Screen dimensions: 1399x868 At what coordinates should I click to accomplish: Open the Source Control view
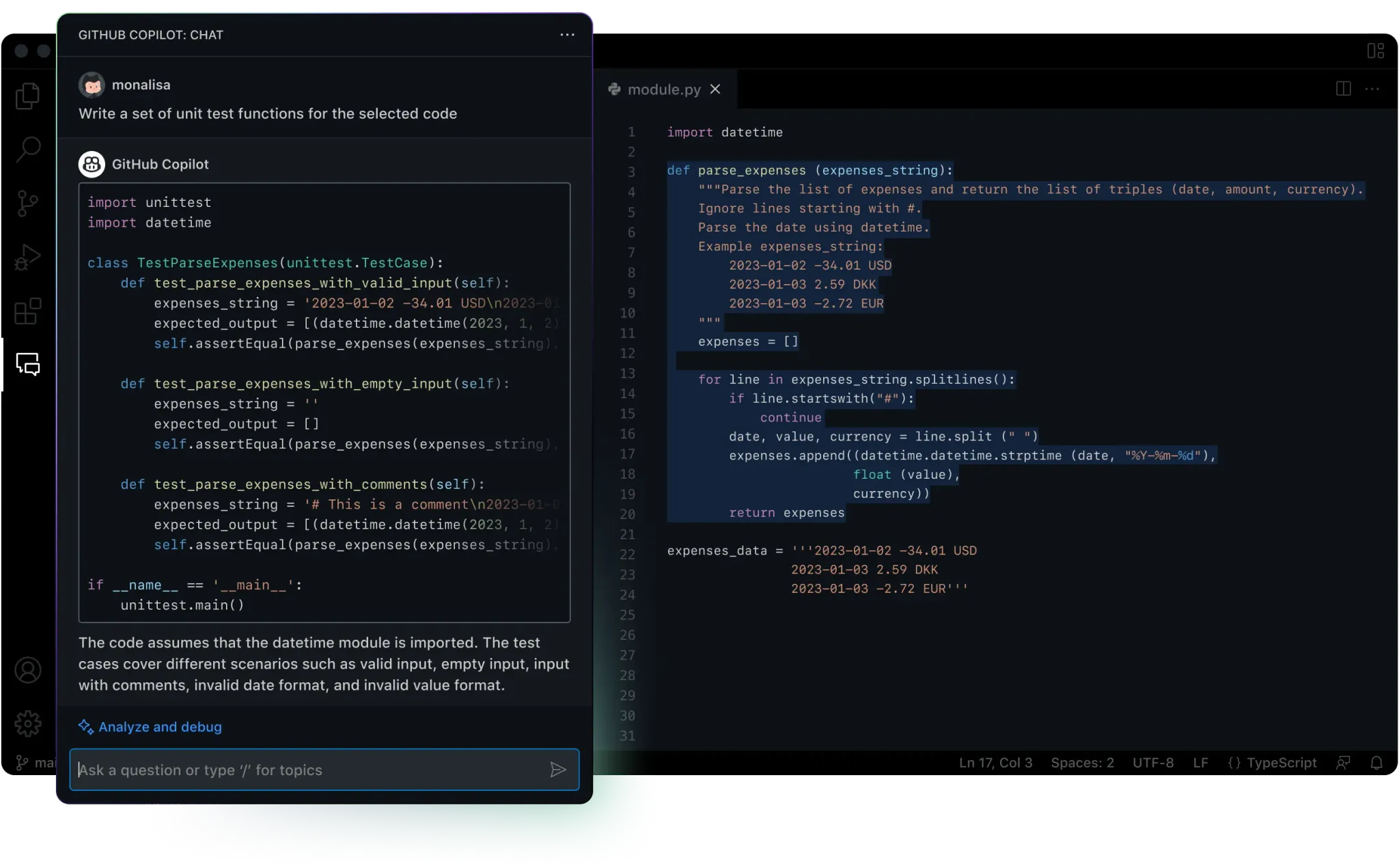(28, 202)
